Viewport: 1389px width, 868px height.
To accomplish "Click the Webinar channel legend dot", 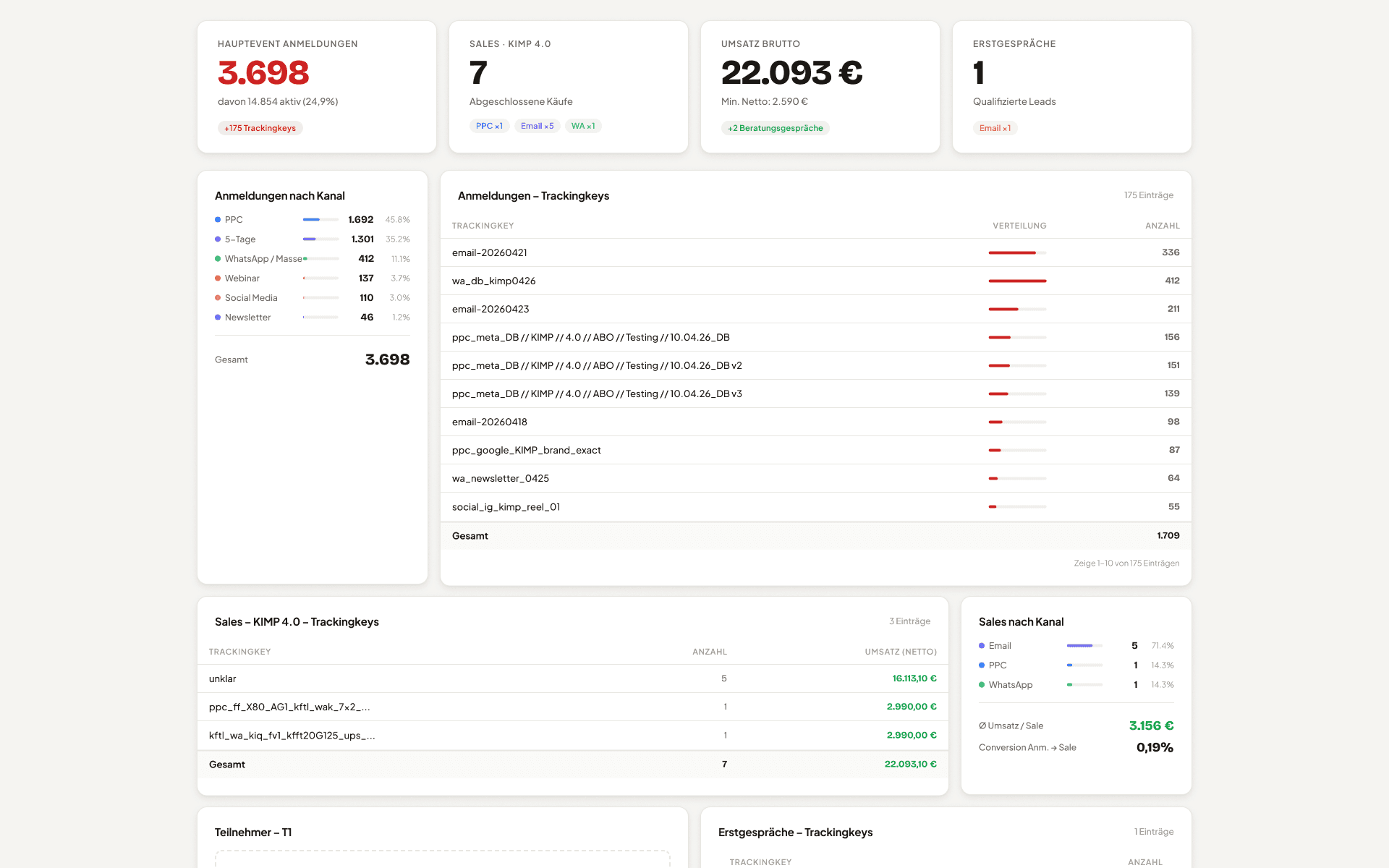I will [218, 278].
